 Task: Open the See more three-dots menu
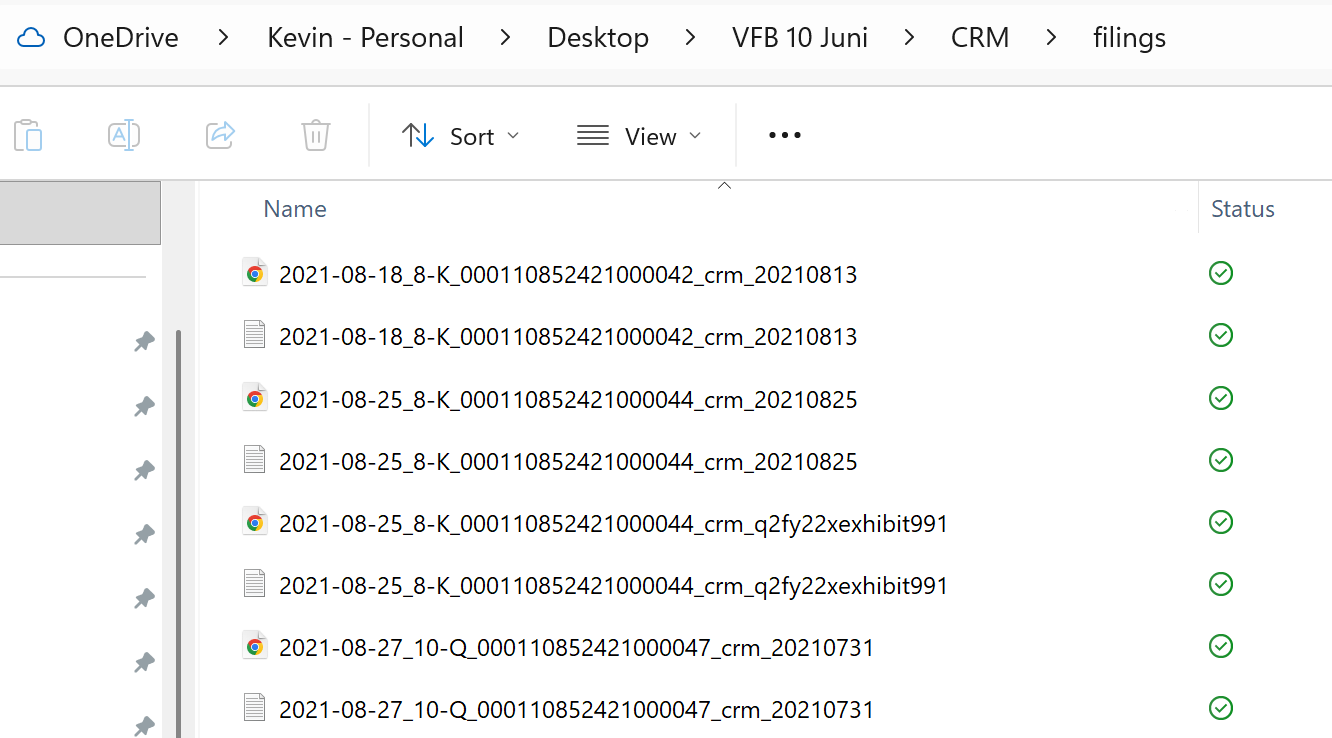[x=785, y=135]
